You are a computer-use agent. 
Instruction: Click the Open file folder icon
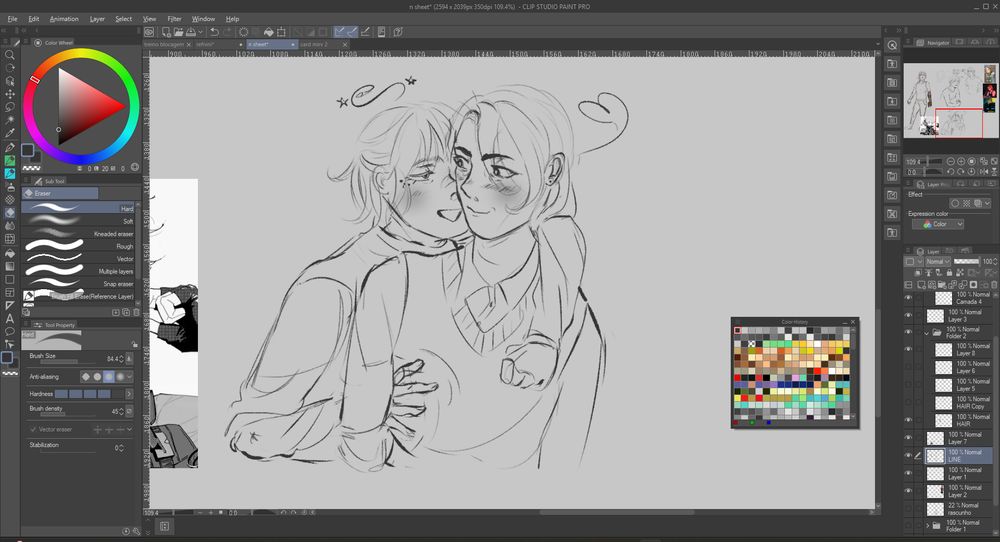(x=179, y=32)
